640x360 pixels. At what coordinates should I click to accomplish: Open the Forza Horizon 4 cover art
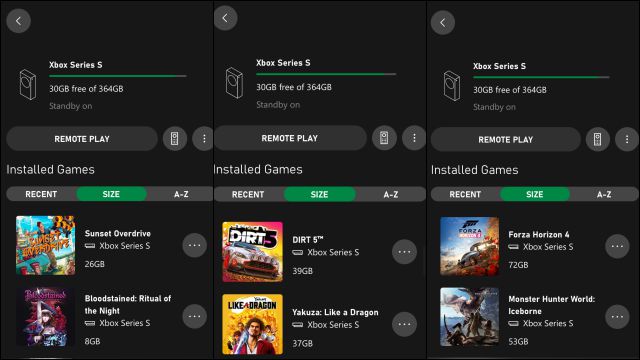coord(469,247)
